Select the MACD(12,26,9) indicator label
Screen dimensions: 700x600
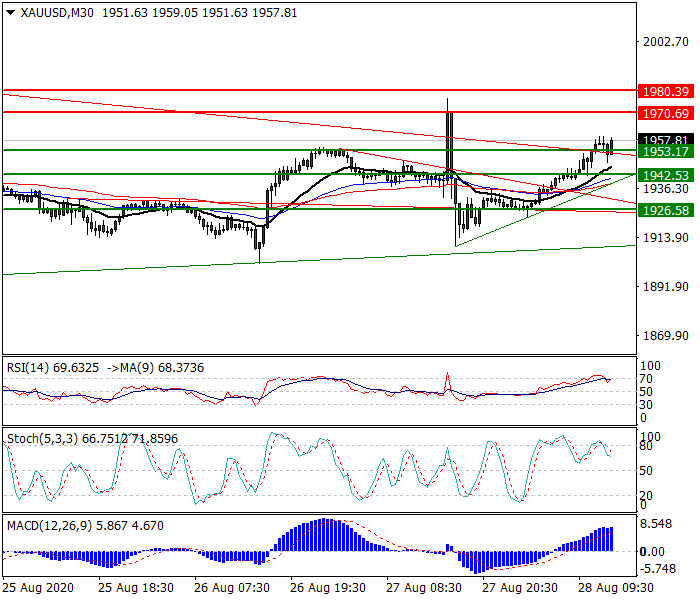pyautogui.click(x=49, y=526)
